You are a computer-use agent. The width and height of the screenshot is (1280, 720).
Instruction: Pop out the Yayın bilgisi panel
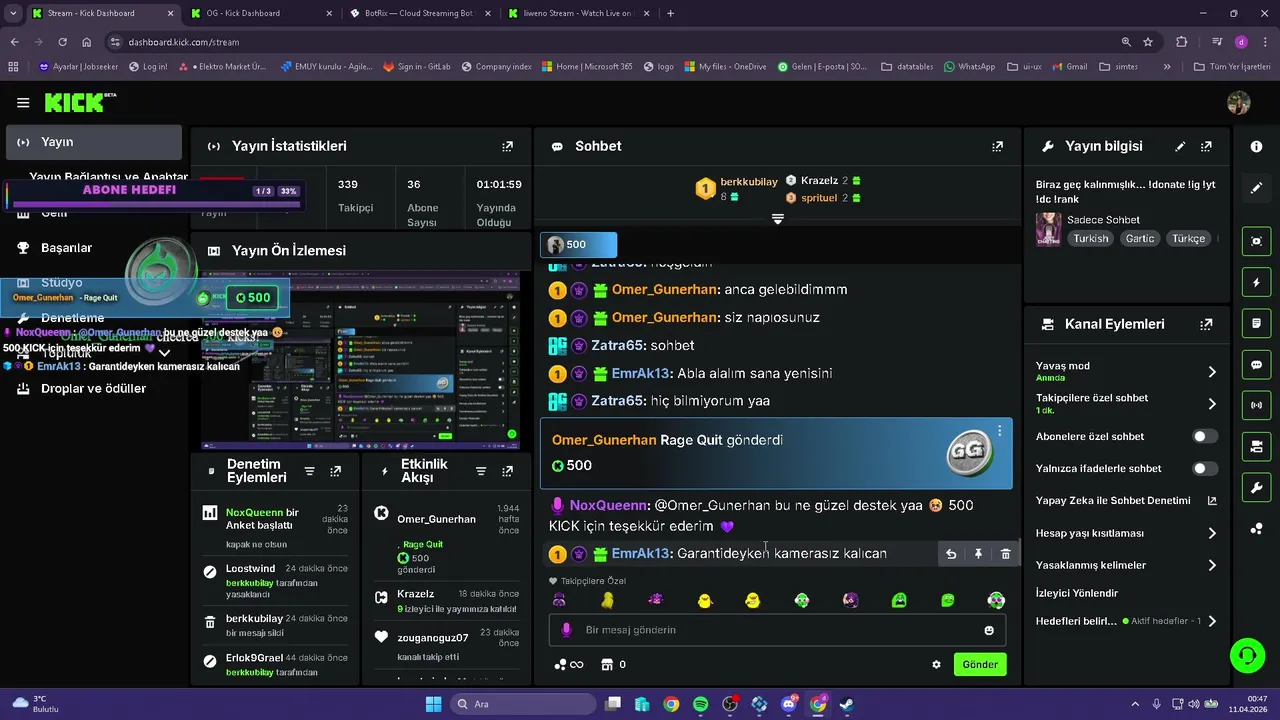1207,146
